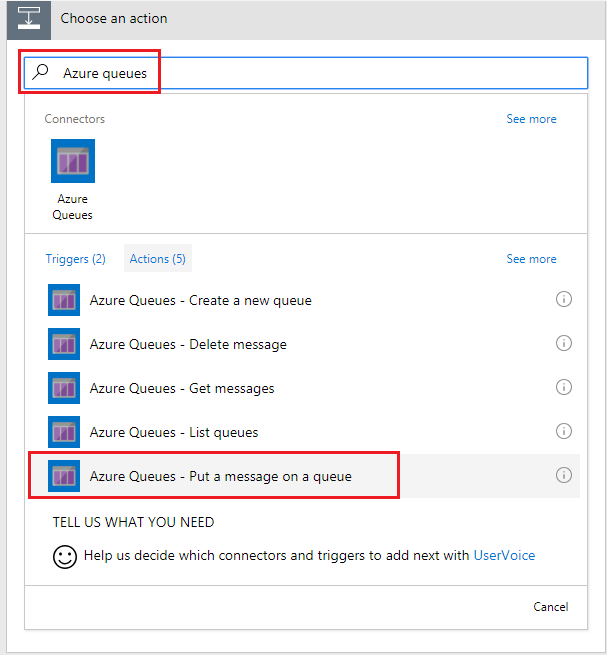Click icon beside Get messages action
Viewport: 607px width, 655px height.
(64, 388)
